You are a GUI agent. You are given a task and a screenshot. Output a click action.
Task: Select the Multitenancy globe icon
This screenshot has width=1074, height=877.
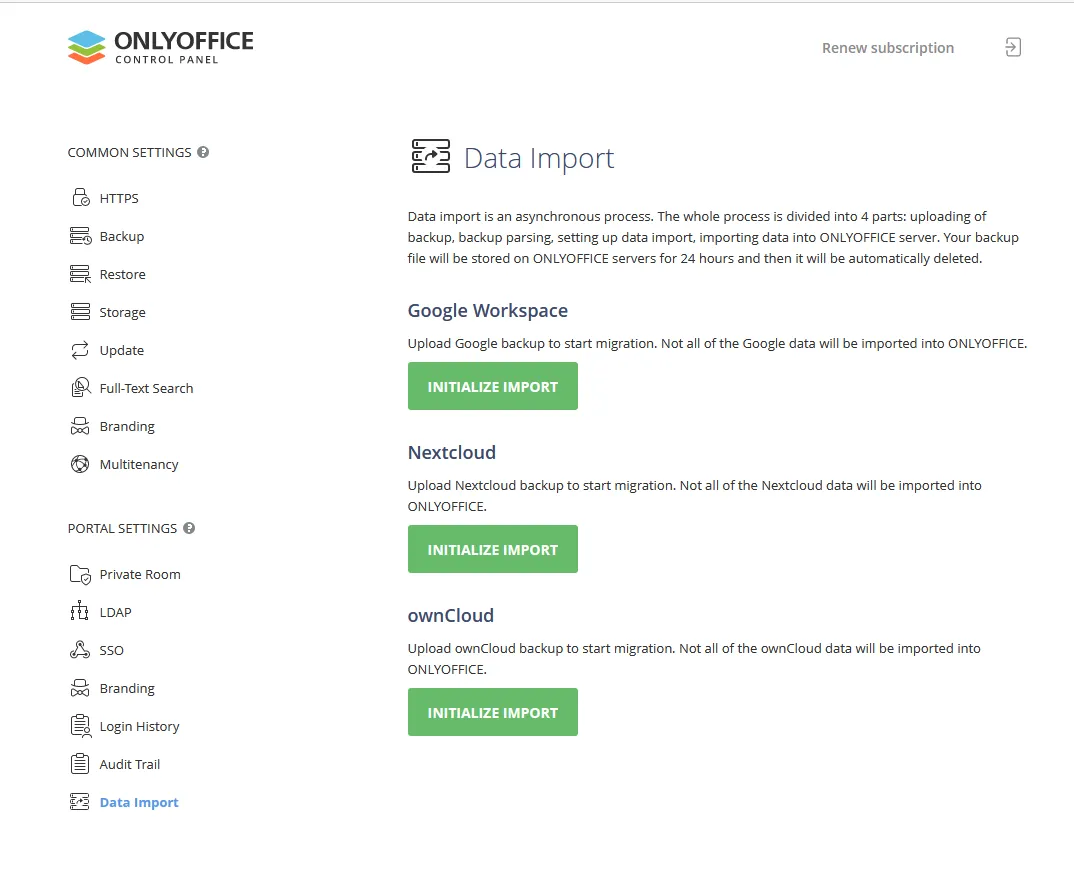80,463
